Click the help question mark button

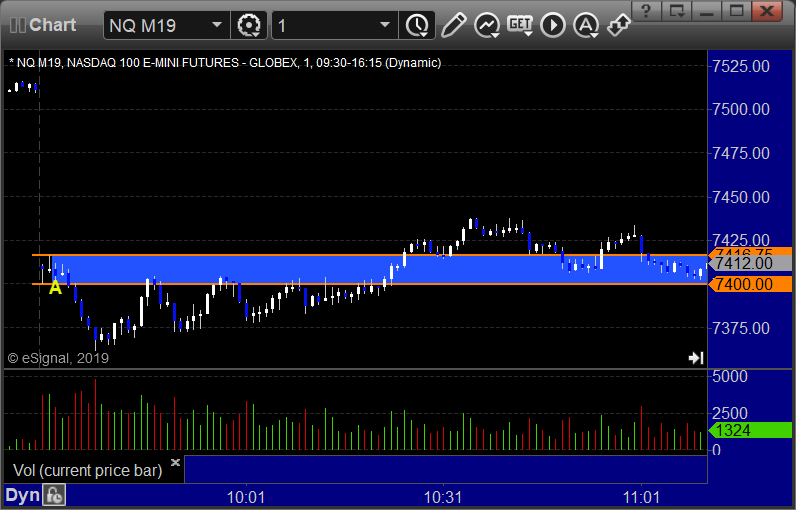coord(646,10)
